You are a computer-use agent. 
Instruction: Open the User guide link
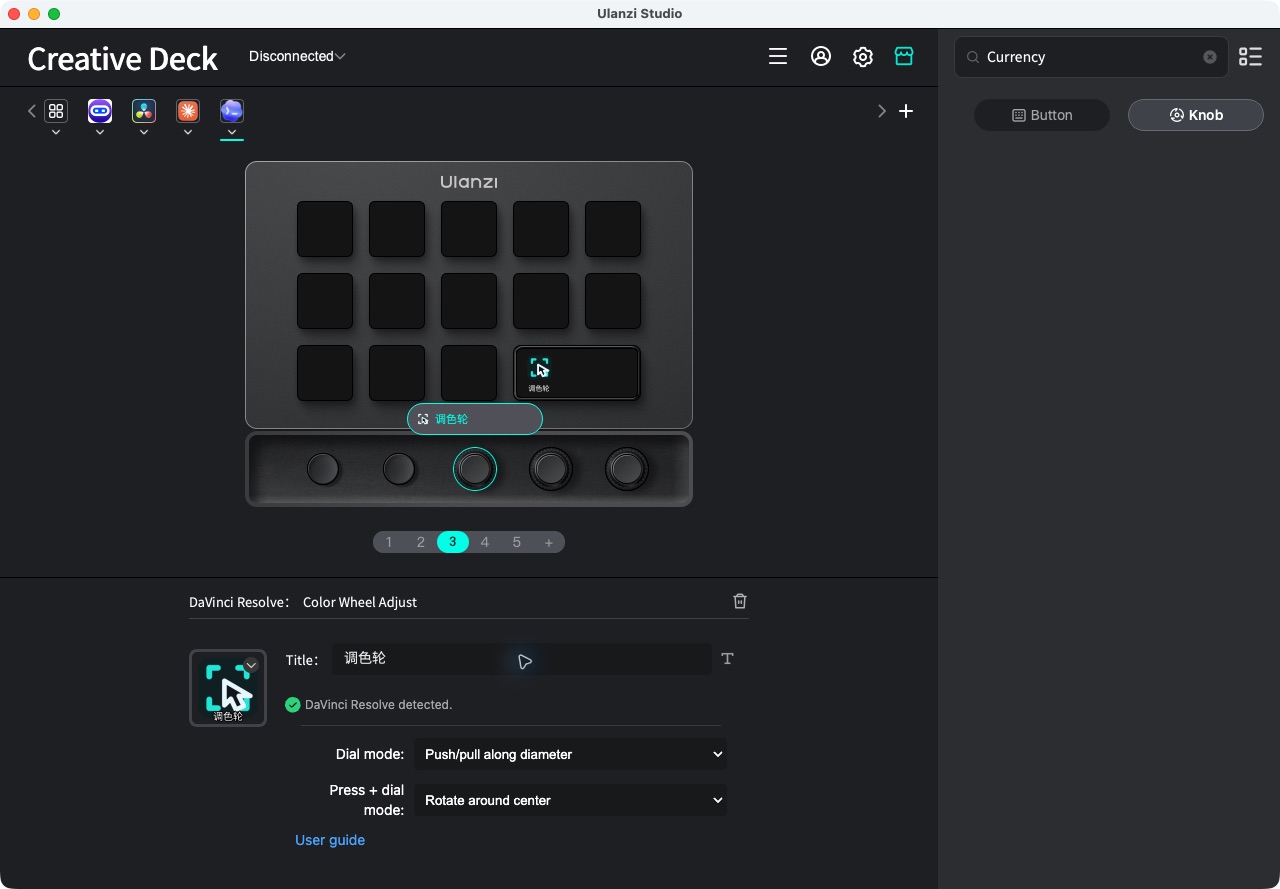[x=330, y=840]
